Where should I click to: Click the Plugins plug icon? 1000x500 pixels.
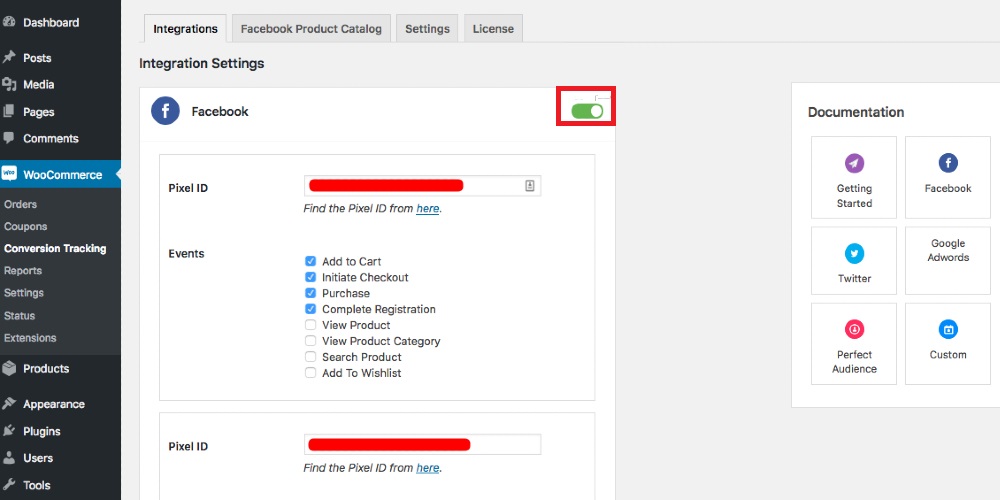click(x=9, y=431)
